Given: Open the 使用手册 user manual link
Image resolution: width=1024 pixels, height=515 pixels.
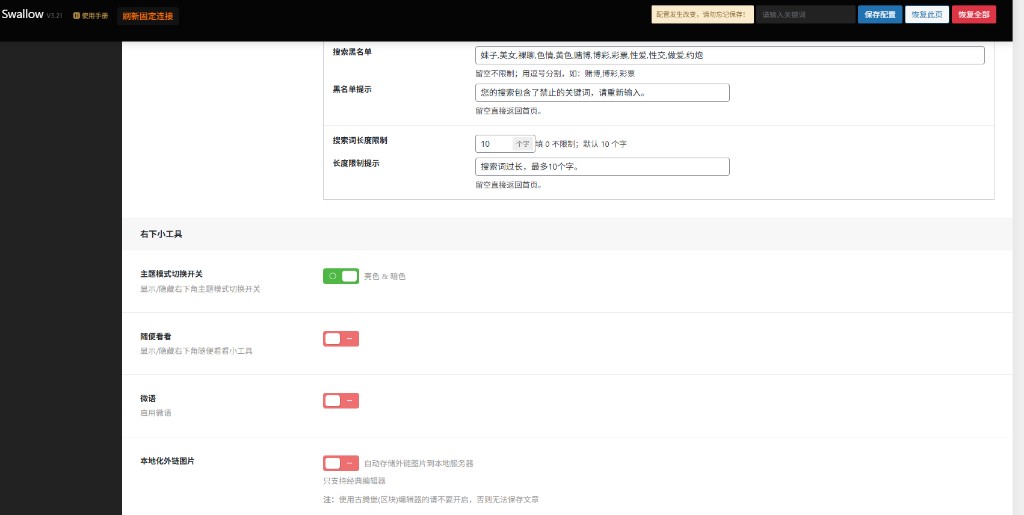Looking at the screenshot, I should 94,15.
